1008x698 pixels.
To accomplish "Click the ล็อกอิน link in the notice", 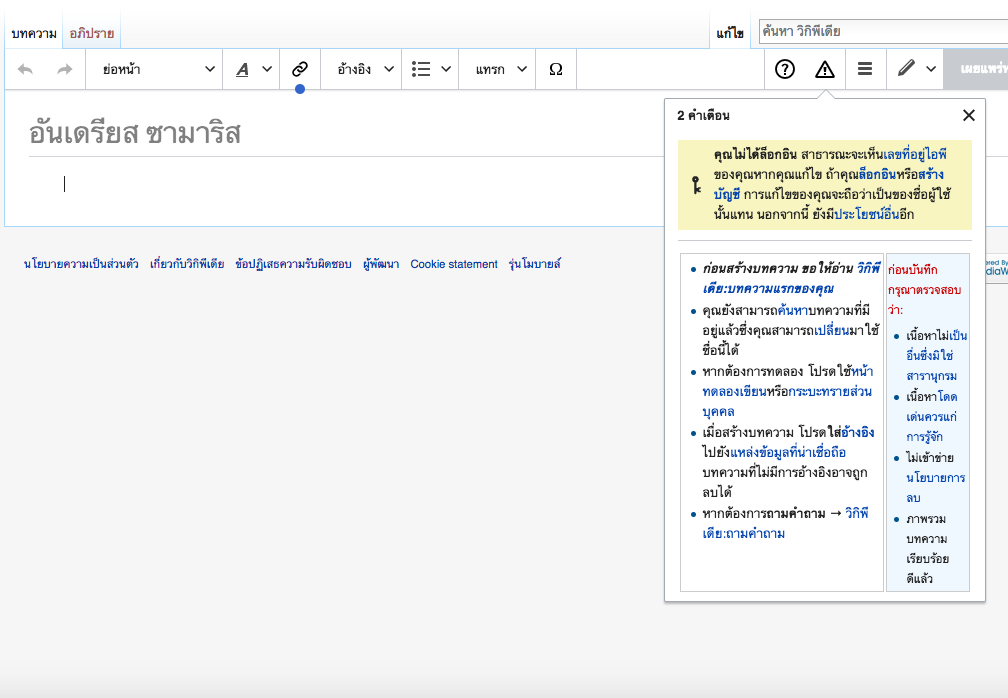I will coord(877,174).
